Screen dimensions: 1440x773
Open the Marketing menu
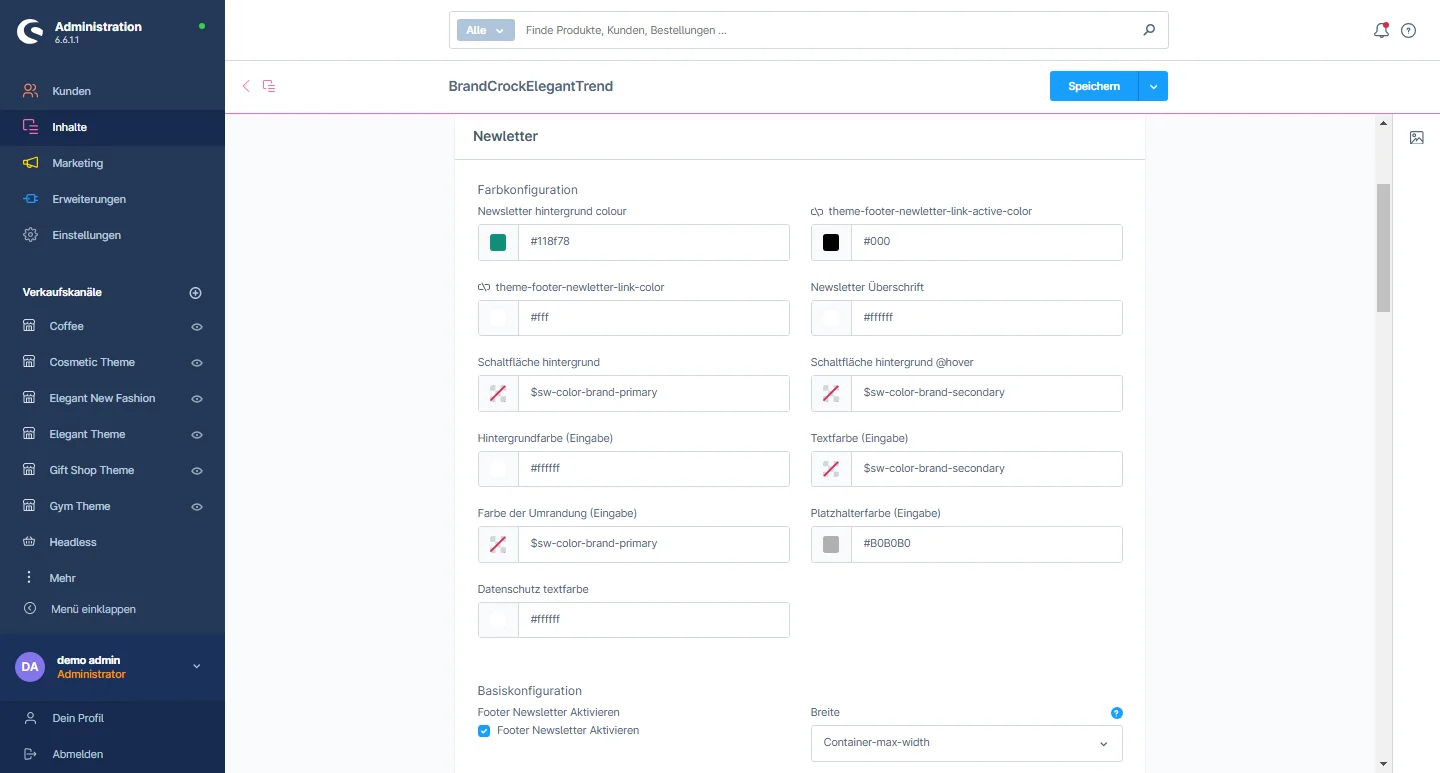point(77,163)
